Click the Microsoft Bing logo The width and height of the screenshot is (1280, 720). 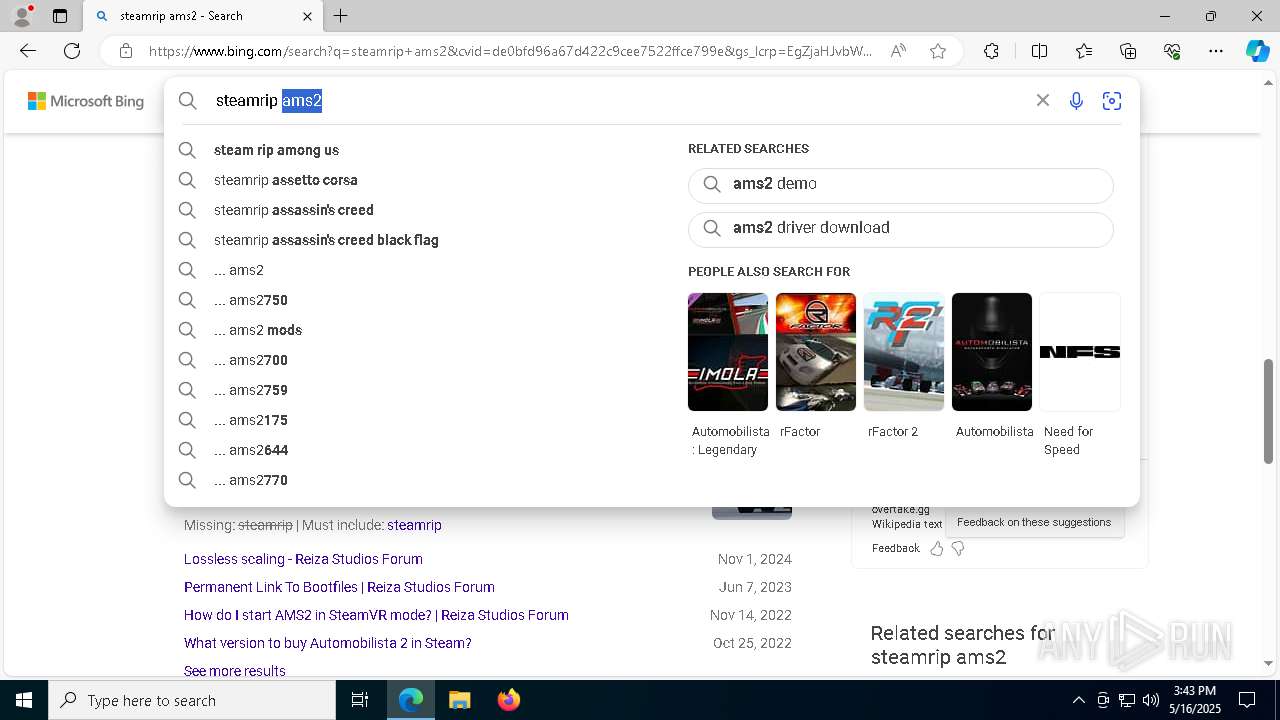point(86,101)
